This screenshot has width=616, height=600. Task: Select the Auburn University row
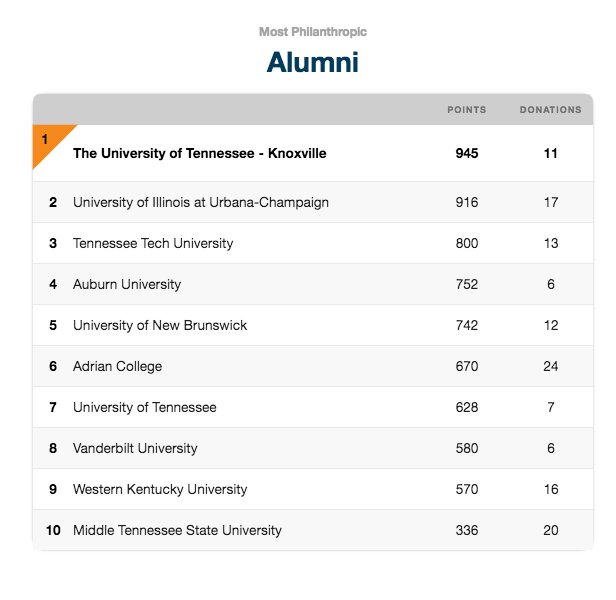tap(313, 284)
